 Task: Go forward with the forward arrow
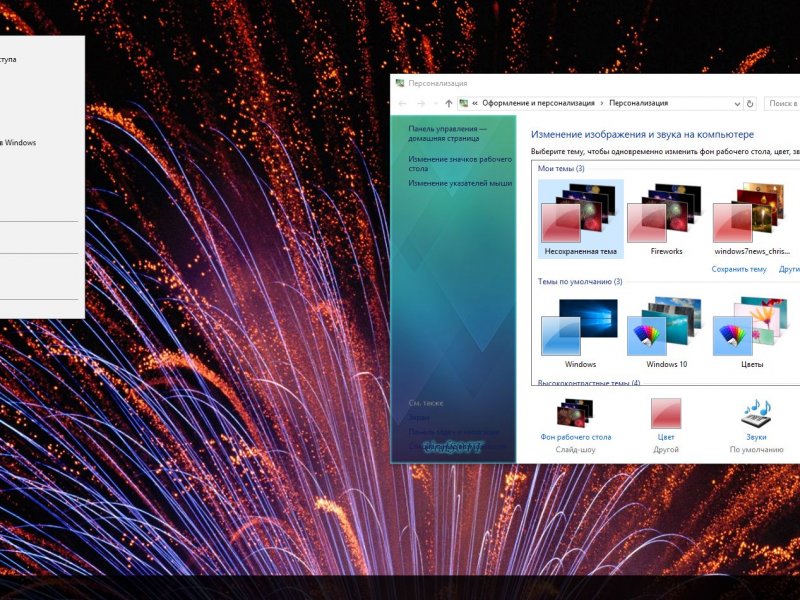(421, 104)
